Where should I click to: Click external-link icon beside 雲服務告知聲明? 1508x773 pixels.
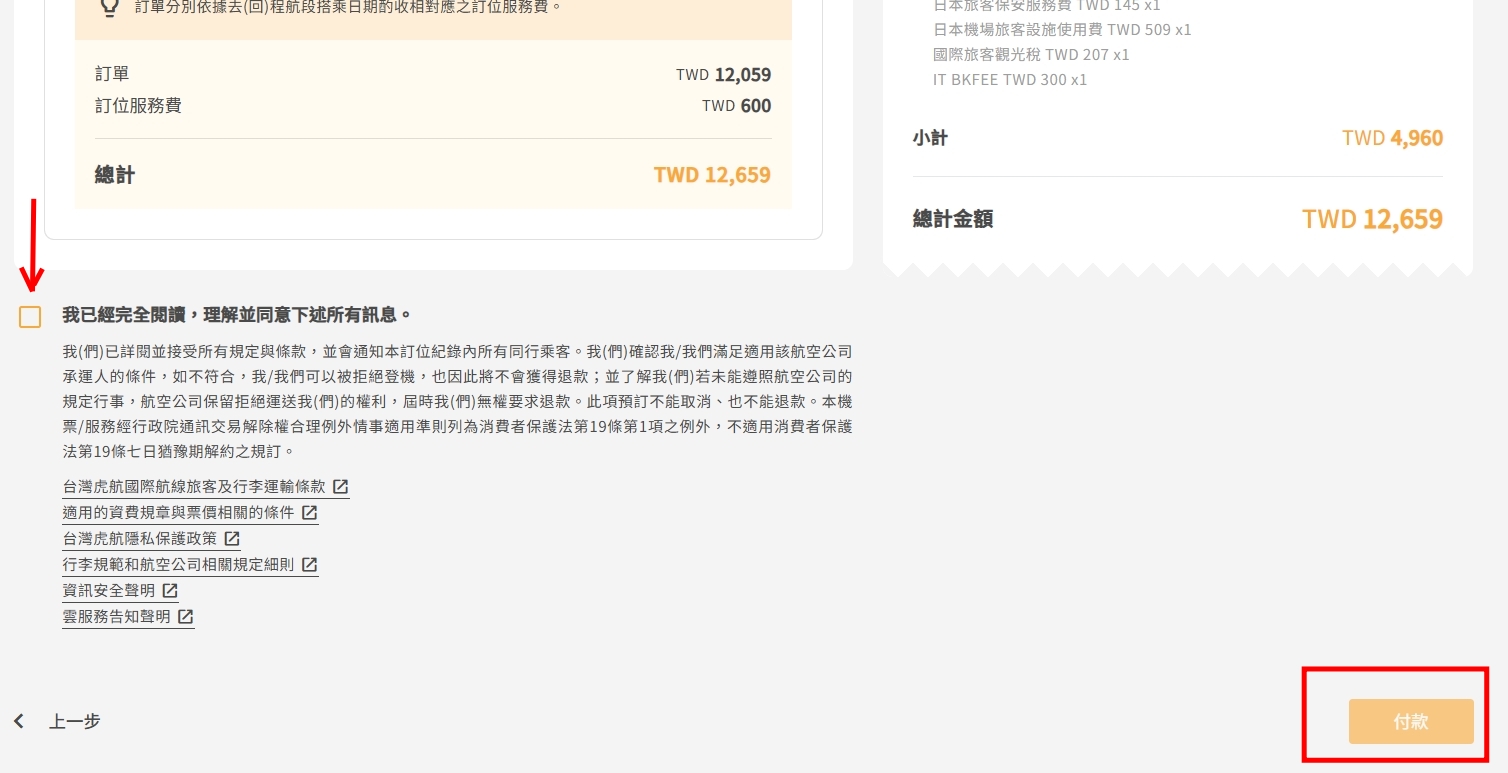186,617
